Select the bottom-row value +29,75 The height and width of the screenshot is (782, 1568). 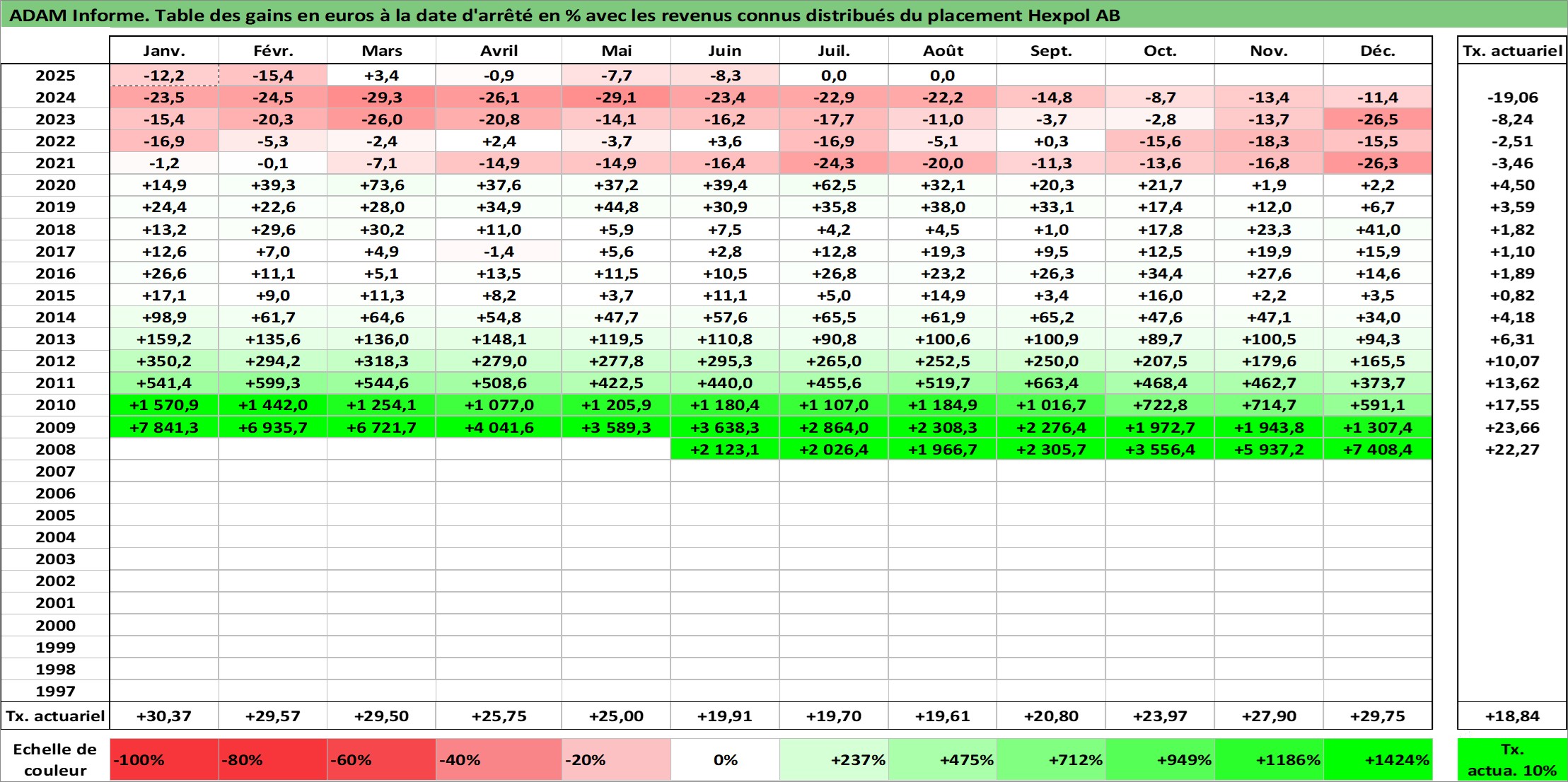point(1378,716)
